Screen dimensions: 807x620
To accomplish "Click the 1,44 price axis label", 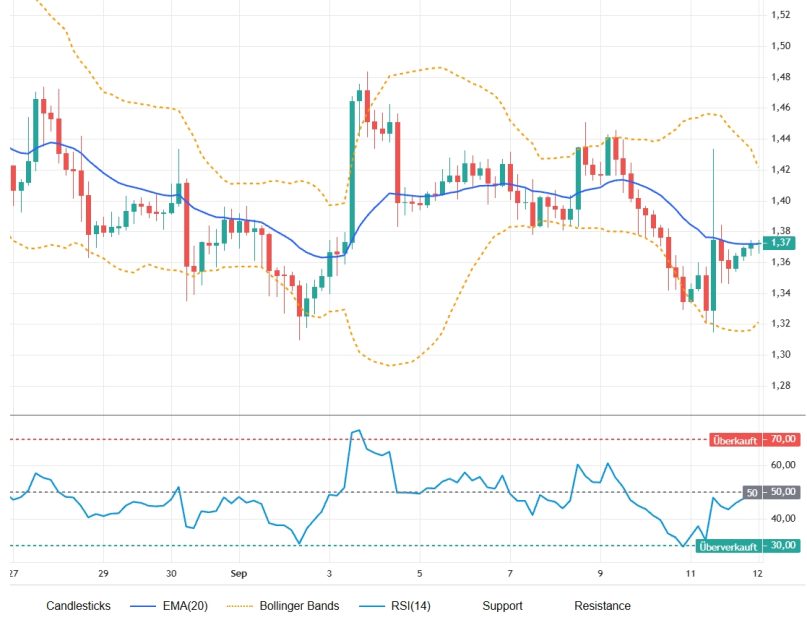I will click(781, 138).
